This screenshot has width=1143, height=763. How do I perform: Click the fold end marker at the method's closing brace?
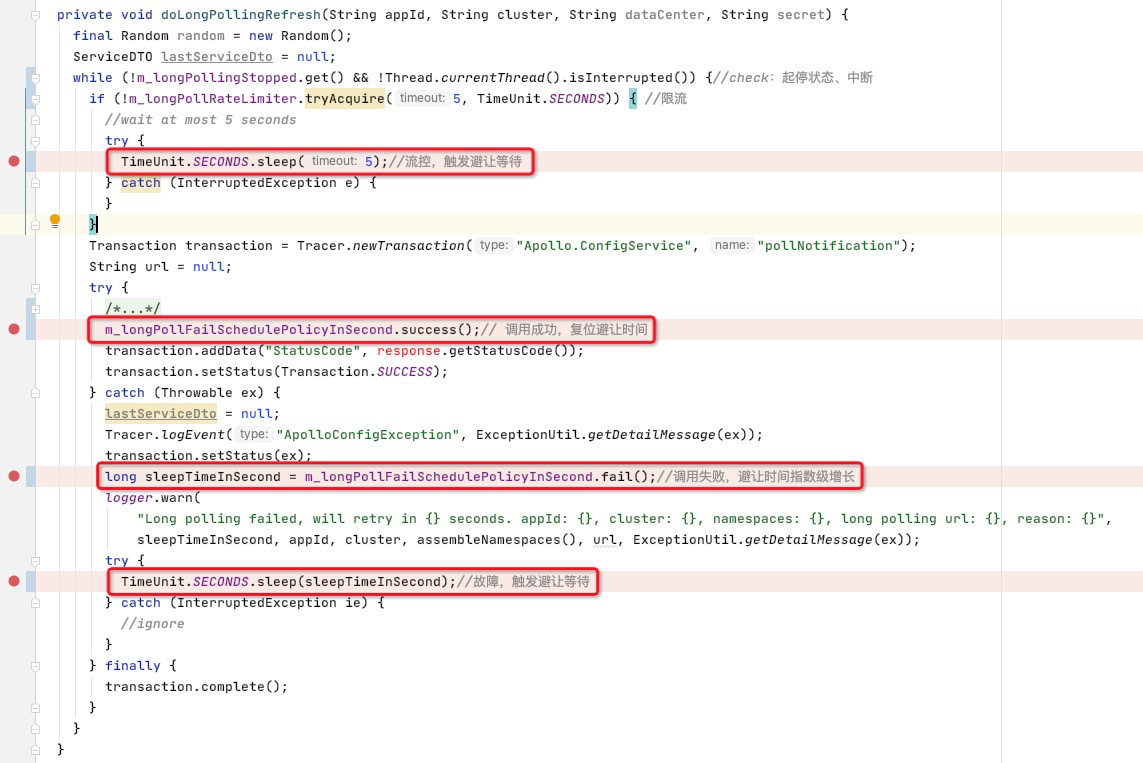pos(35,749)
